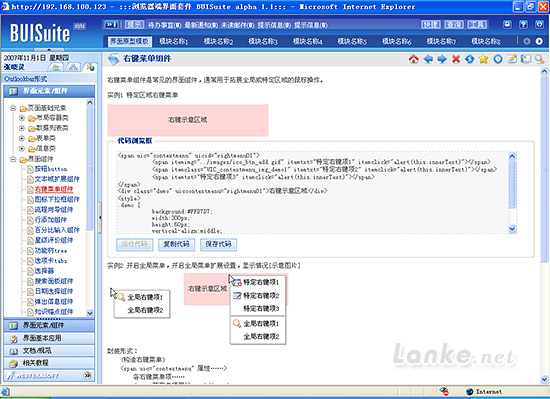
Task: Select 右键菜单组件 tree item
Action: pos(54,189)
